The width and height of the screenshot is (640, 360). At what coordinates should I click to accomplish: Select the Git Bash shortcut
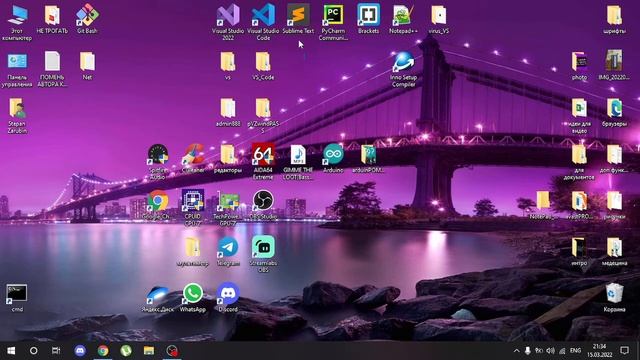tap(87, 16)
